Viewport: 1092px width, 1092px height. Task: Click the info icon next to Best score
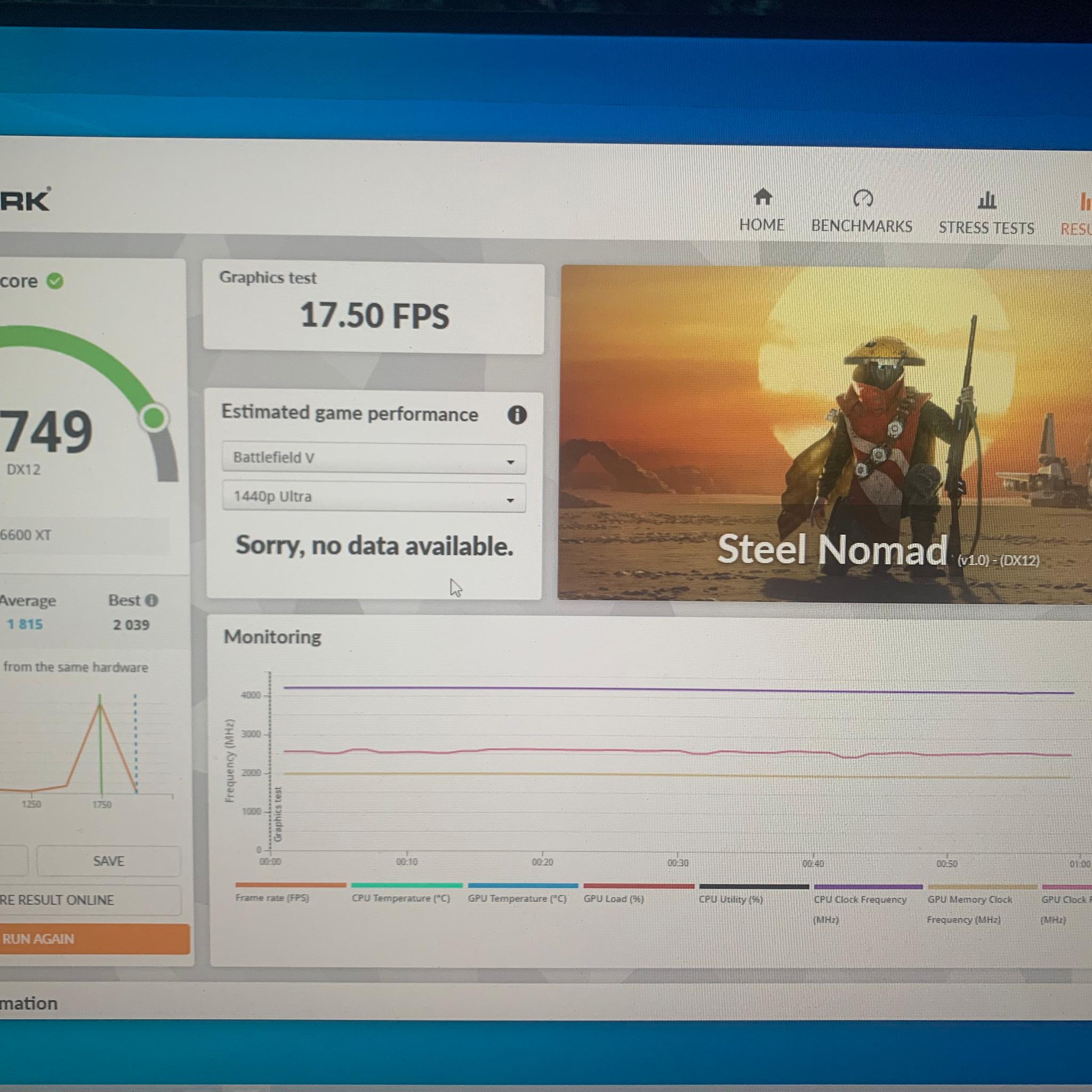coord(151,600)
